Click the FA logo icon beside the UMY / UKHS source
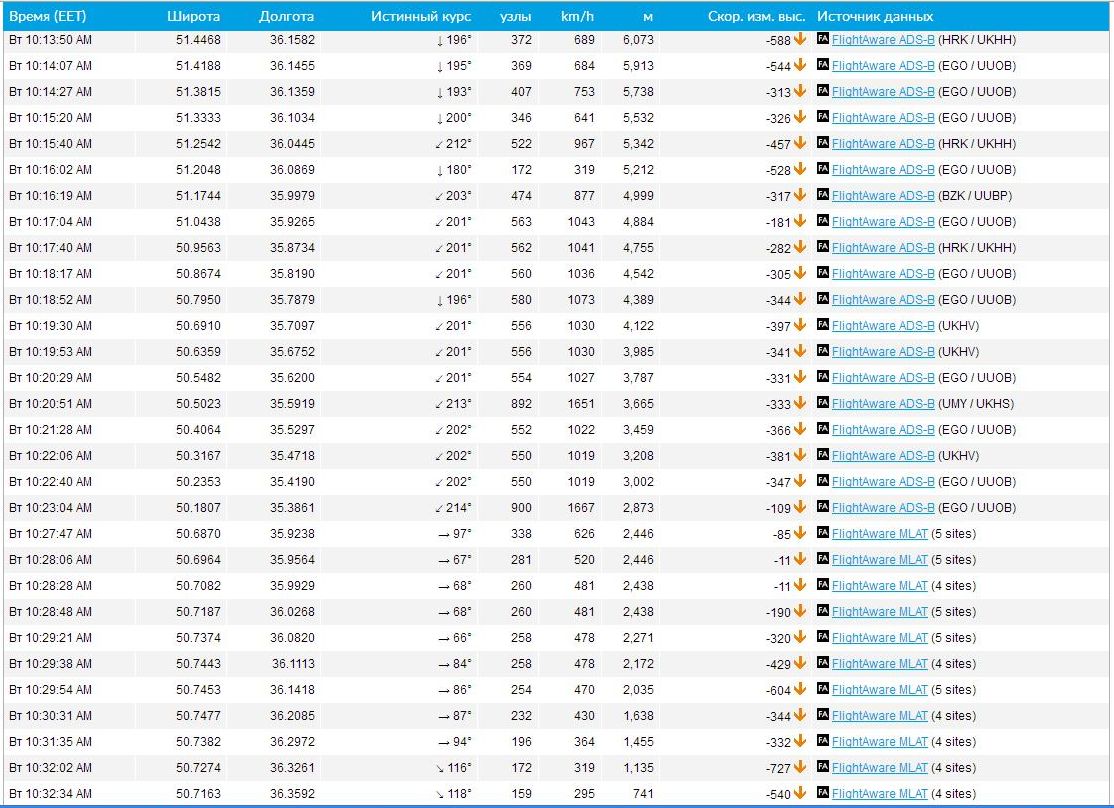 [x=823, y=403]
